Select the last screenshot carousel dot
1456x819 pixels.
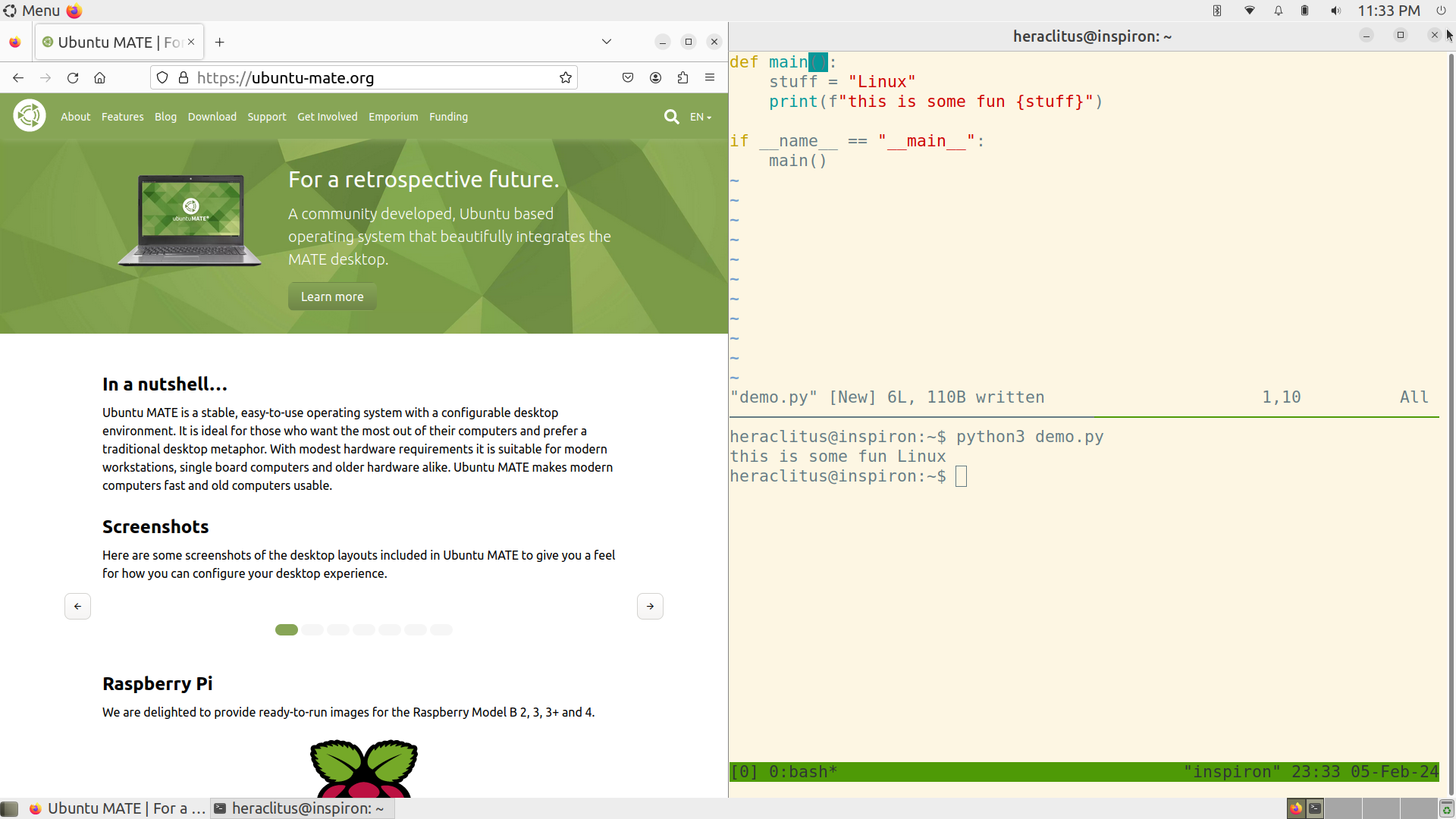tap(441, 630)
